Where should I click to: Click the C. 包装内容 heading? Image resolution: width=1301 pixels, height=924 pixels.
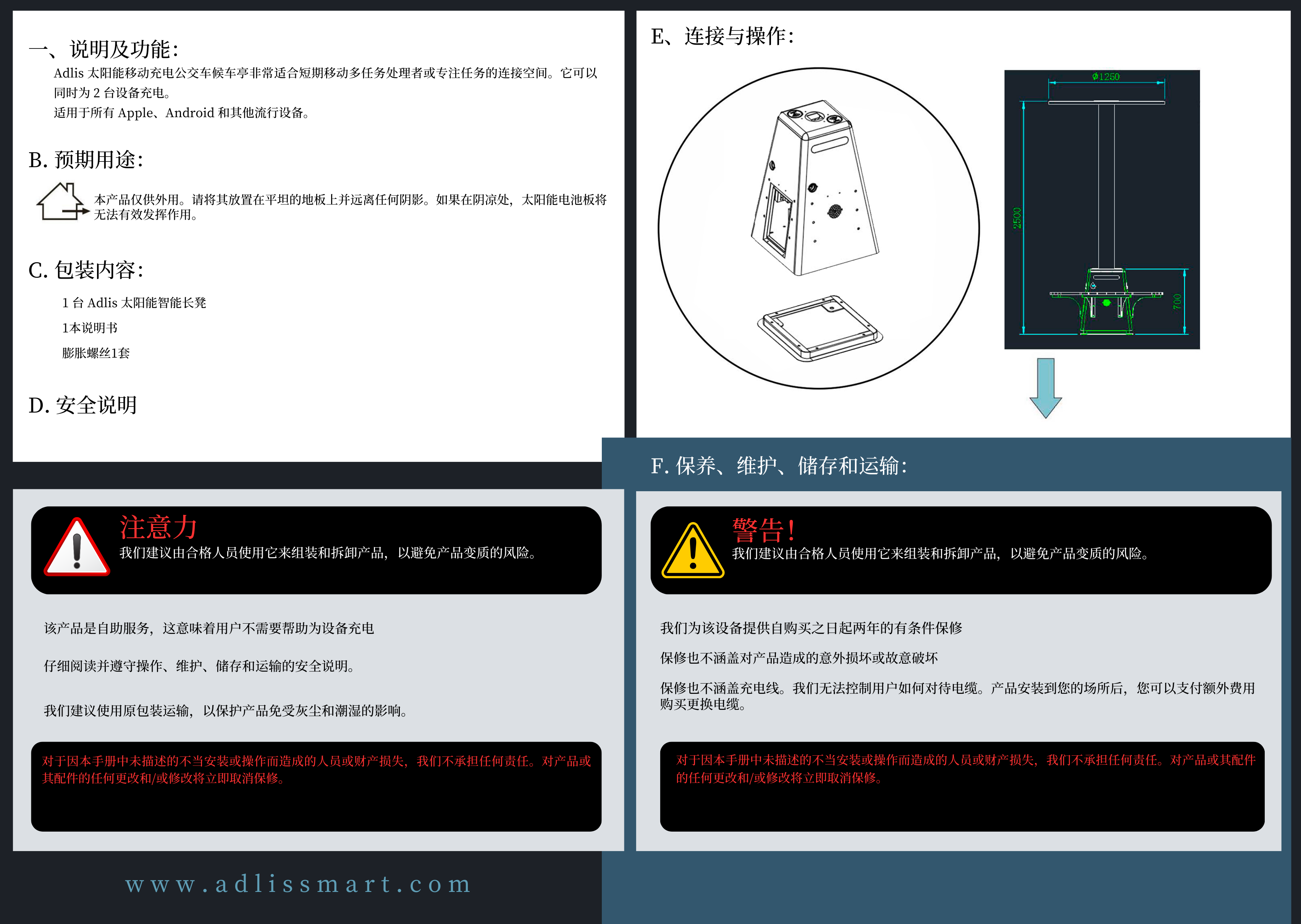tap(86, 270)
